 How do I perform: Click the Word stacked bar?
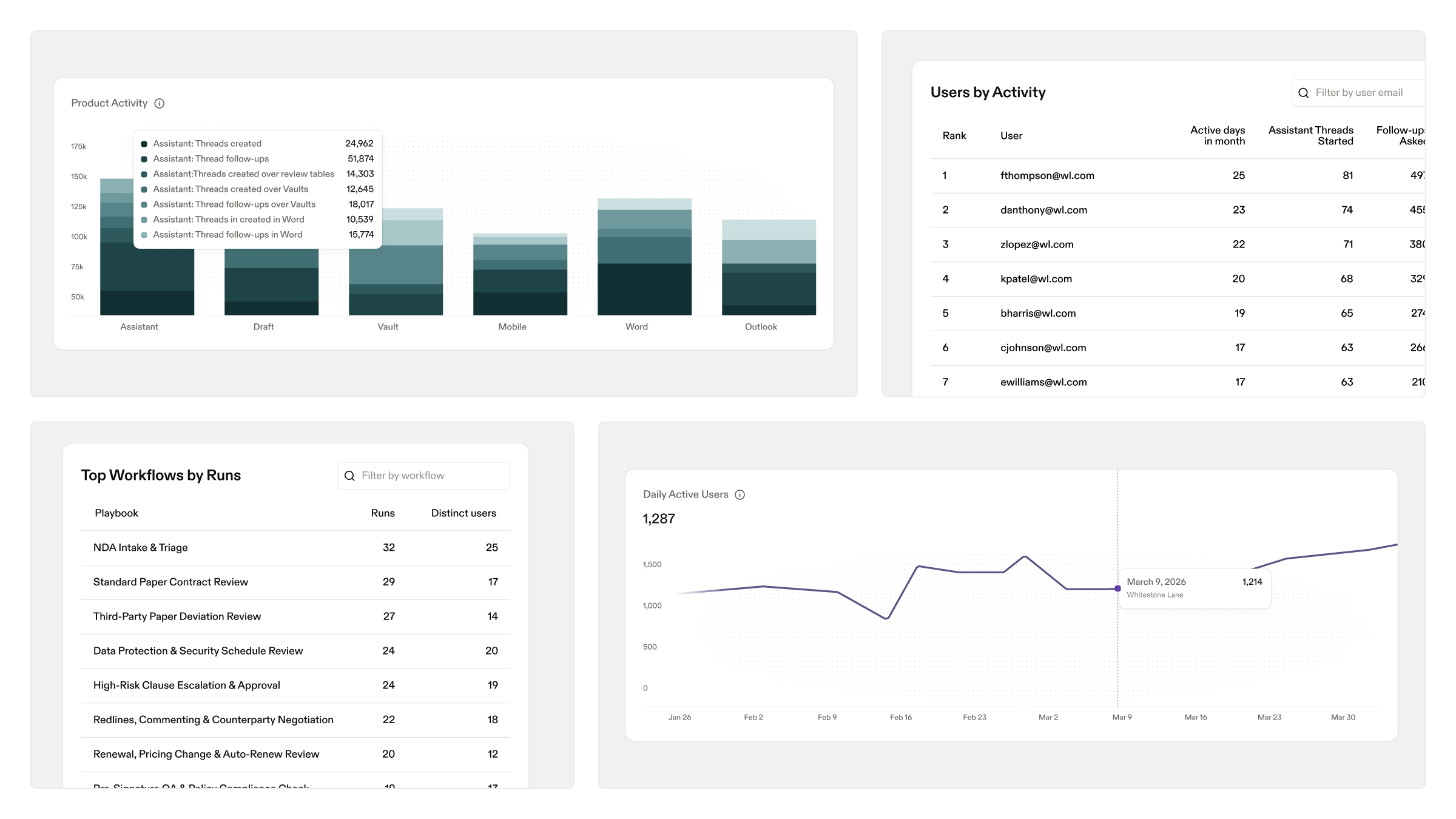click(644, 257)
